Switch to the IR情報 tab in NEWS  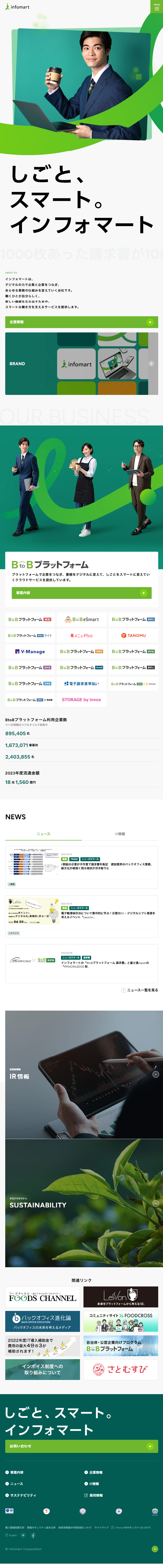pos(120,834)
